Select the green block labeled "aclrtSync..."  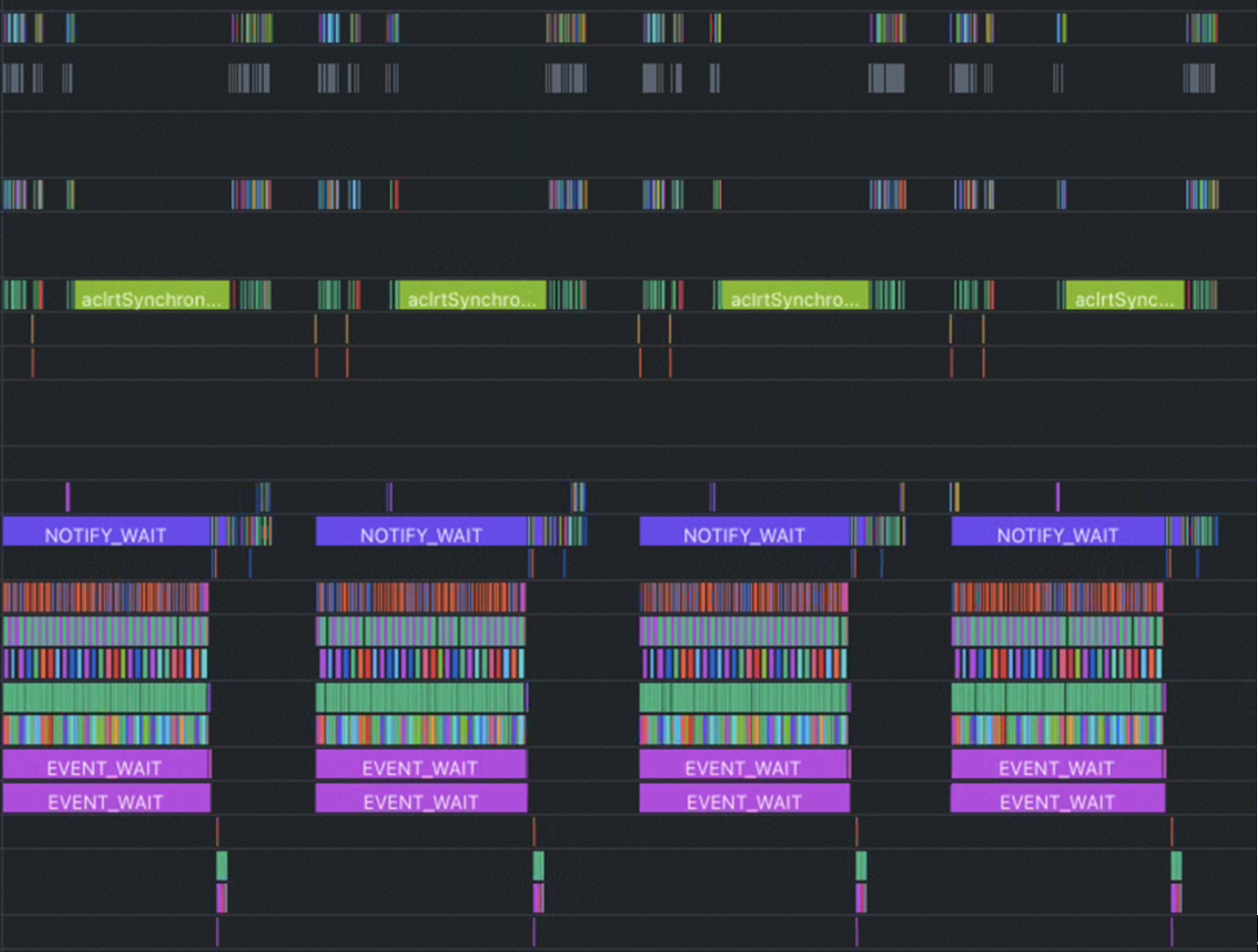1125,296
